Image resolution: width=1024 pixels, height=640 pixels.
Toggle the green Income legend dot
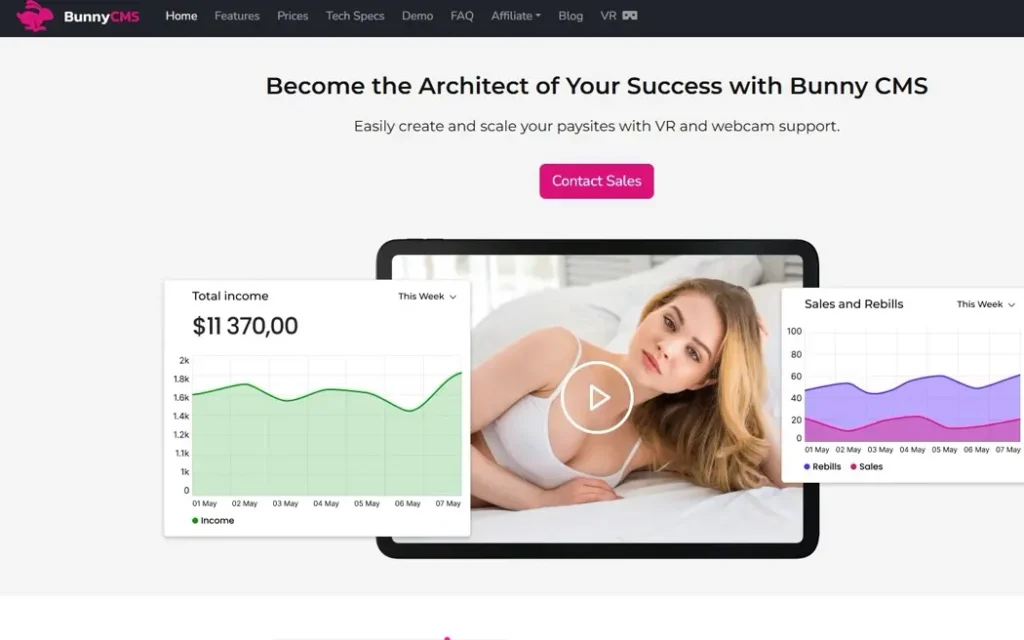click(x=195, y=520)
